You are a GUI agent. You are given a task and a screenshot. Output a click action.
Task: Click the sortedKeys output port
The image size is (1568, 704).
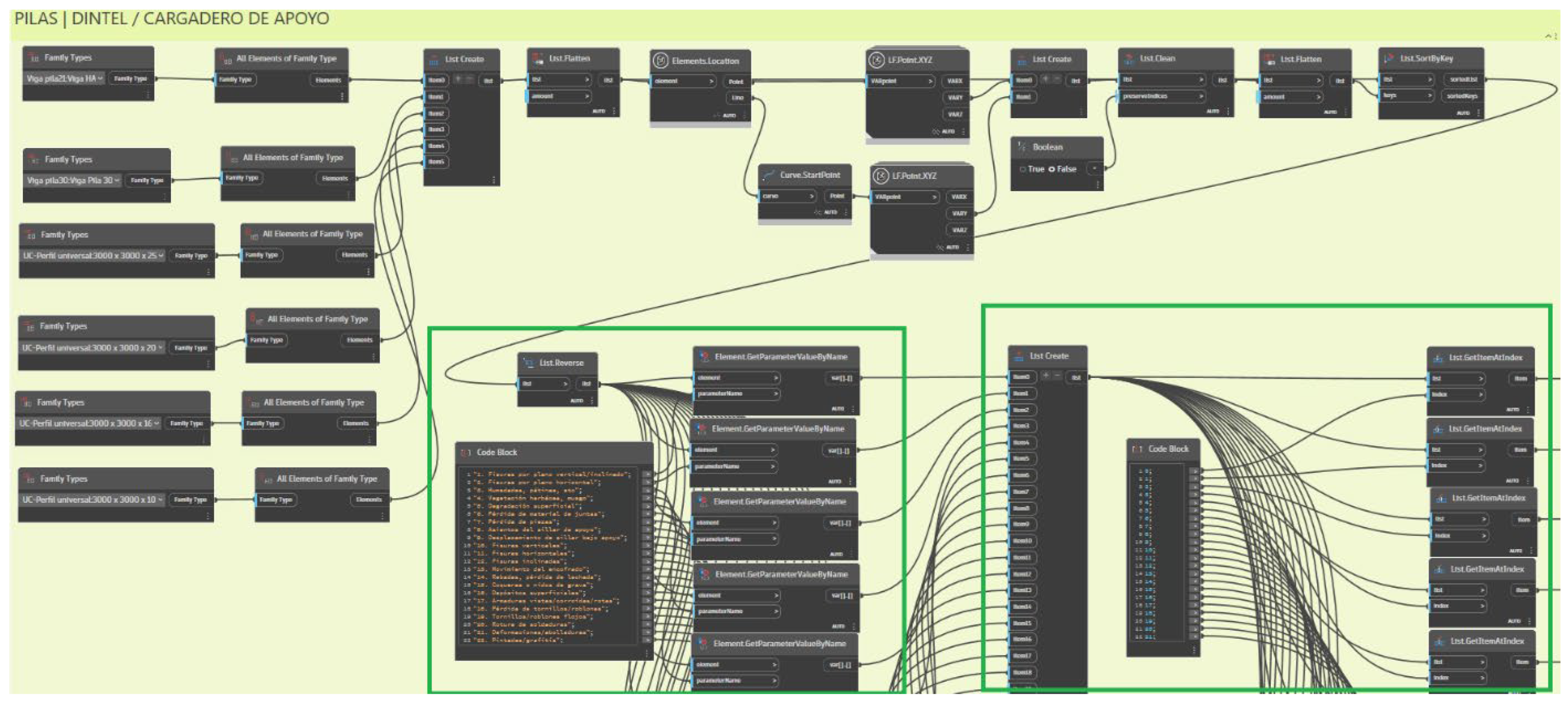1462,96
